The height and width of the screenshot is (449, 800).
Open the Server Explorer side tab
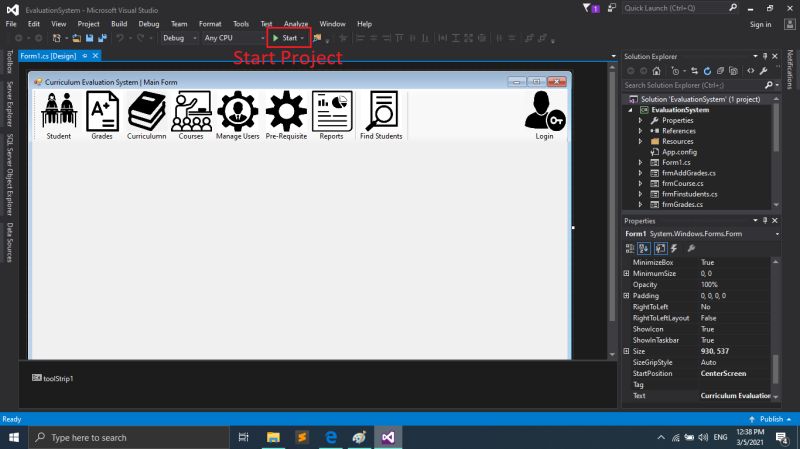point(9,104)
